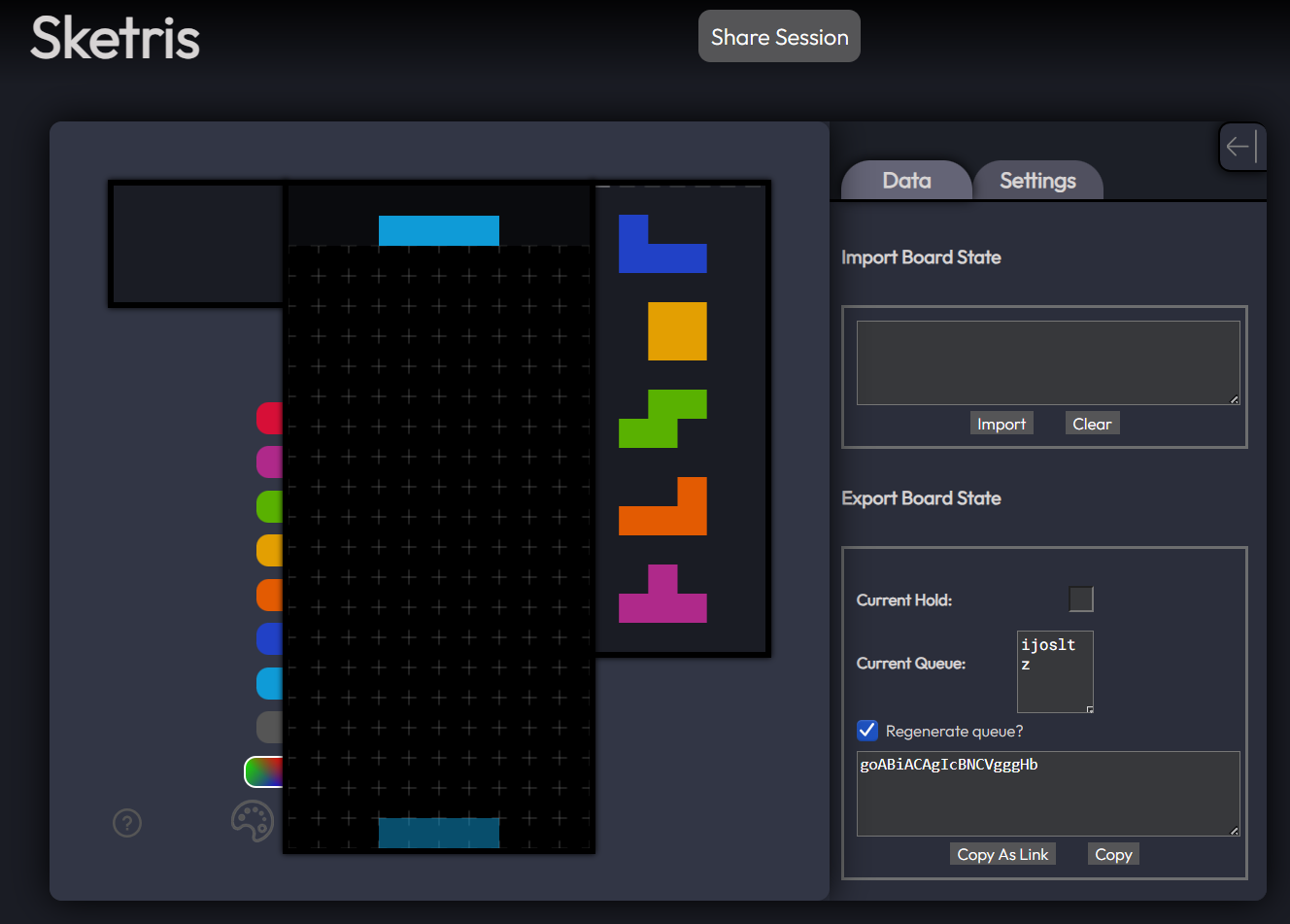1290x924 pixels.
Task: Open the color palette icon
Action: click(252, 821)
